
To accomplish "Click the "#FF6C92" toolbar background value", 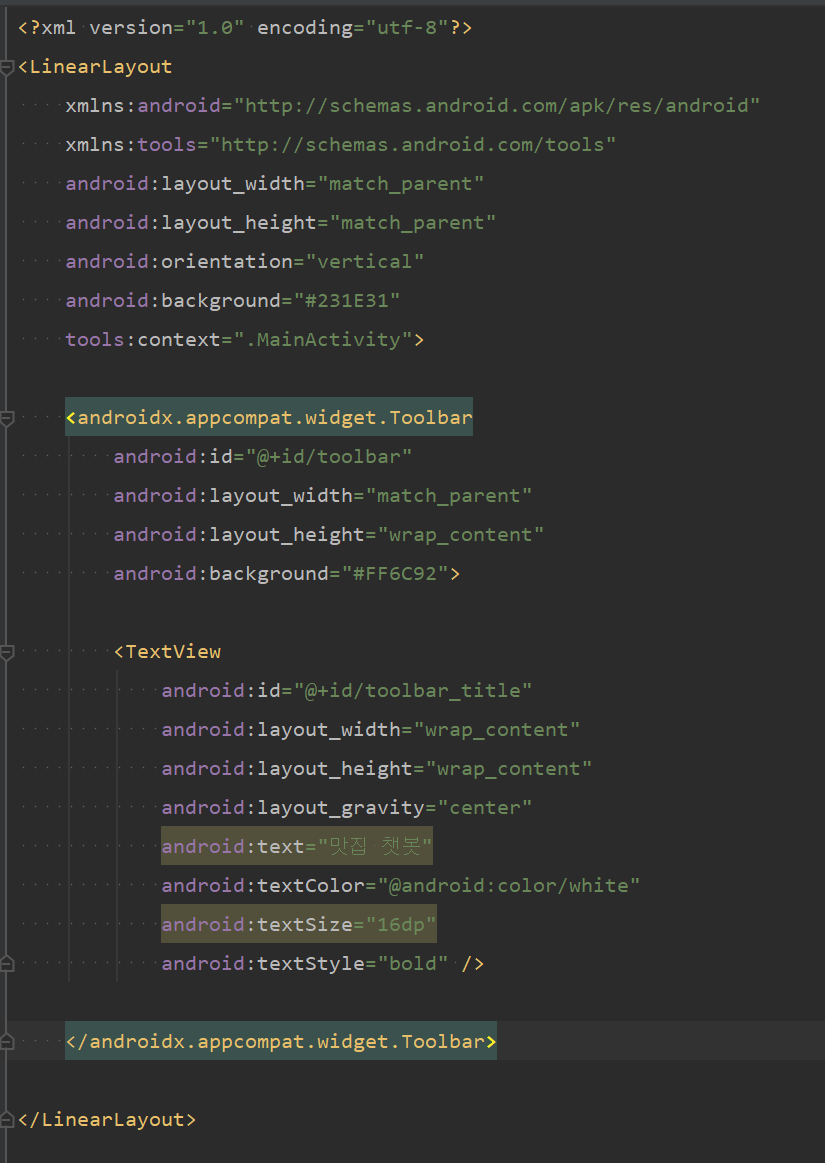I will 395,573.
